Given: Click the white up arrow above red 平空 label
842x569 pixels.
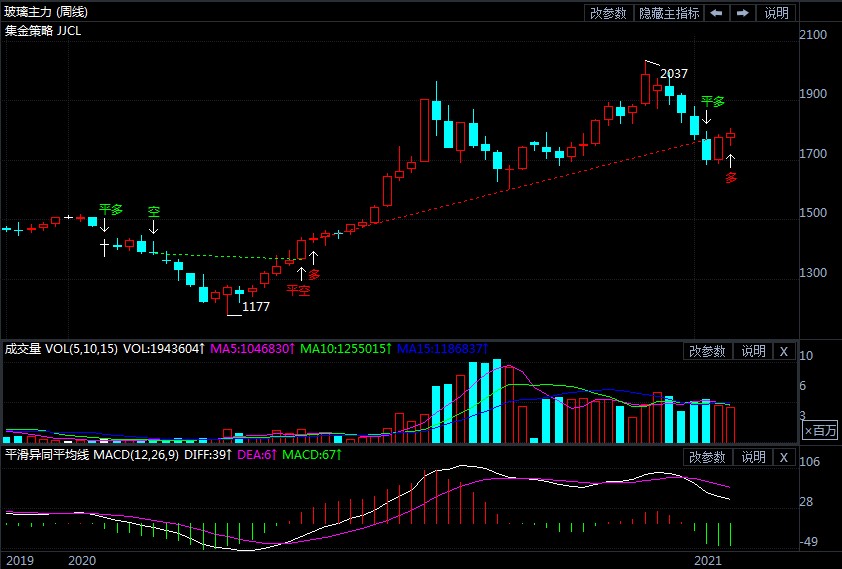Looking at the screenshot, I should click(302, 272).
